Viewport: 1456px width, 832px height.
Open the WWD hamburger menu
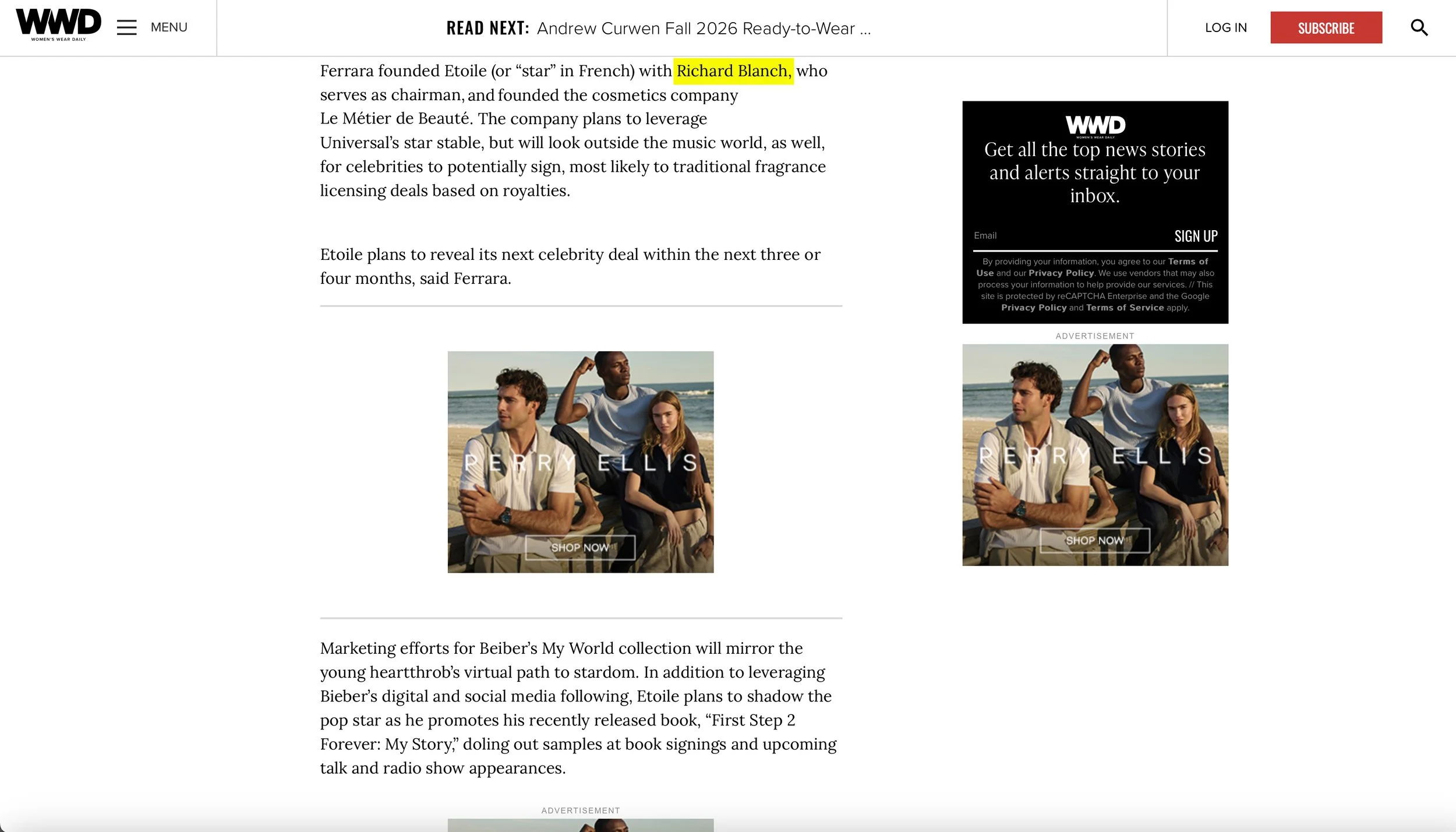click(126, 27)
